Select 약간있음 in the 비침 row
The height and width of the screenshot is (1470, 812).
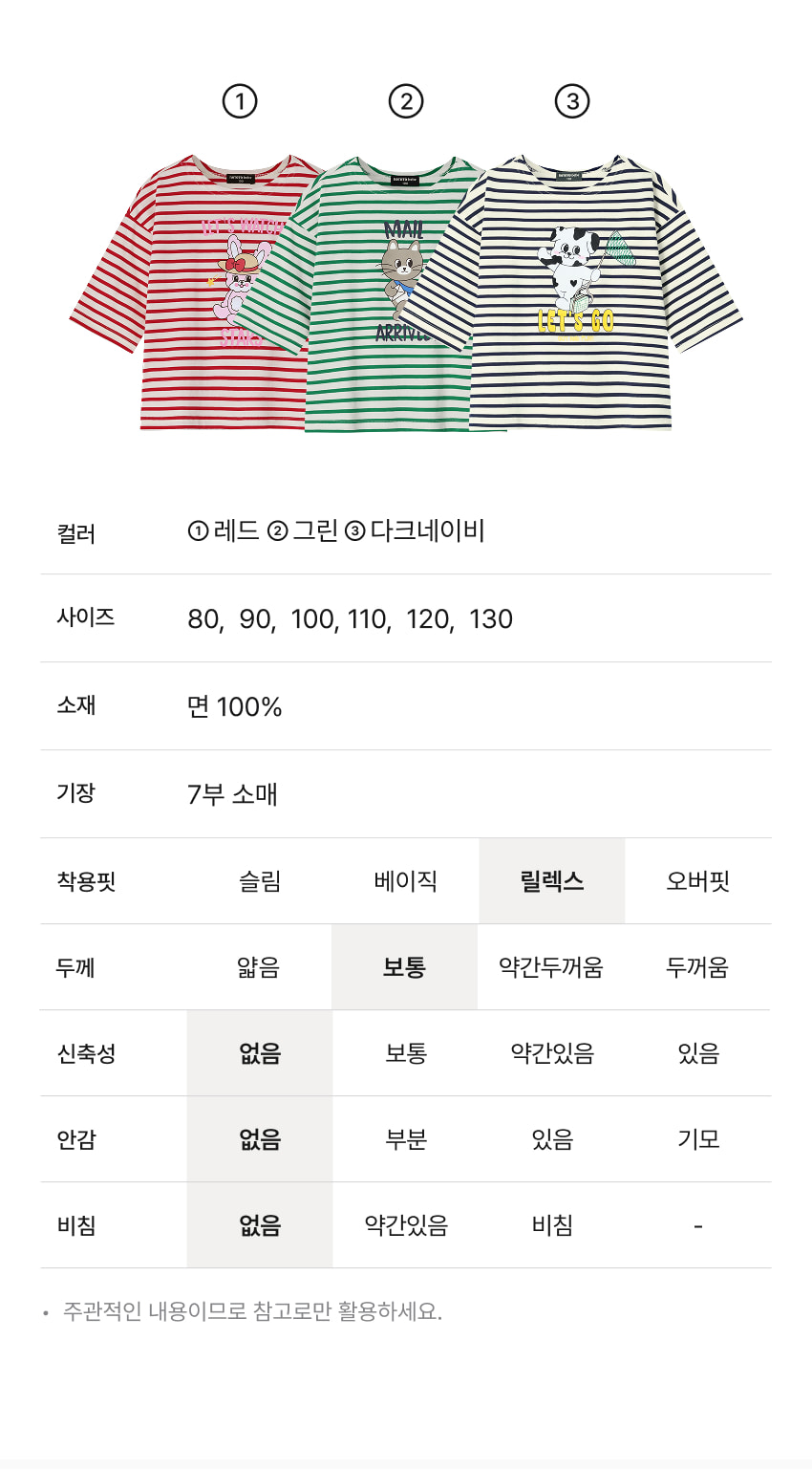406,1225
